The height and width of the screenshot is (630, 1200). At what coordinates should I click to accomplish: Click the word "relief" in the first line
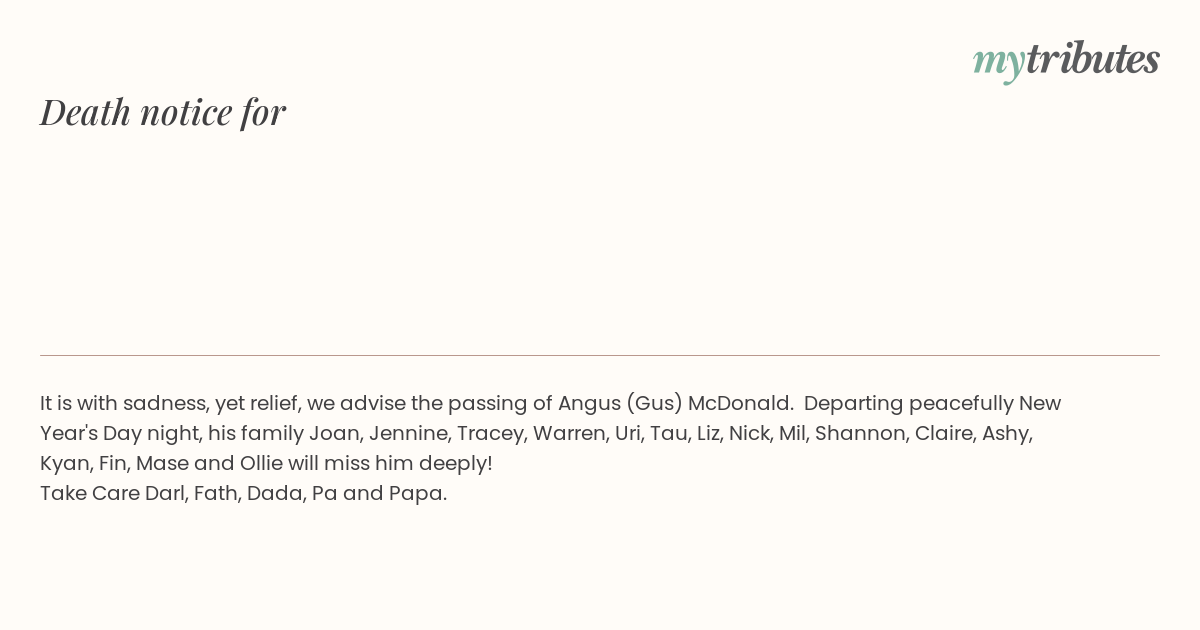[x=270, y=404]
